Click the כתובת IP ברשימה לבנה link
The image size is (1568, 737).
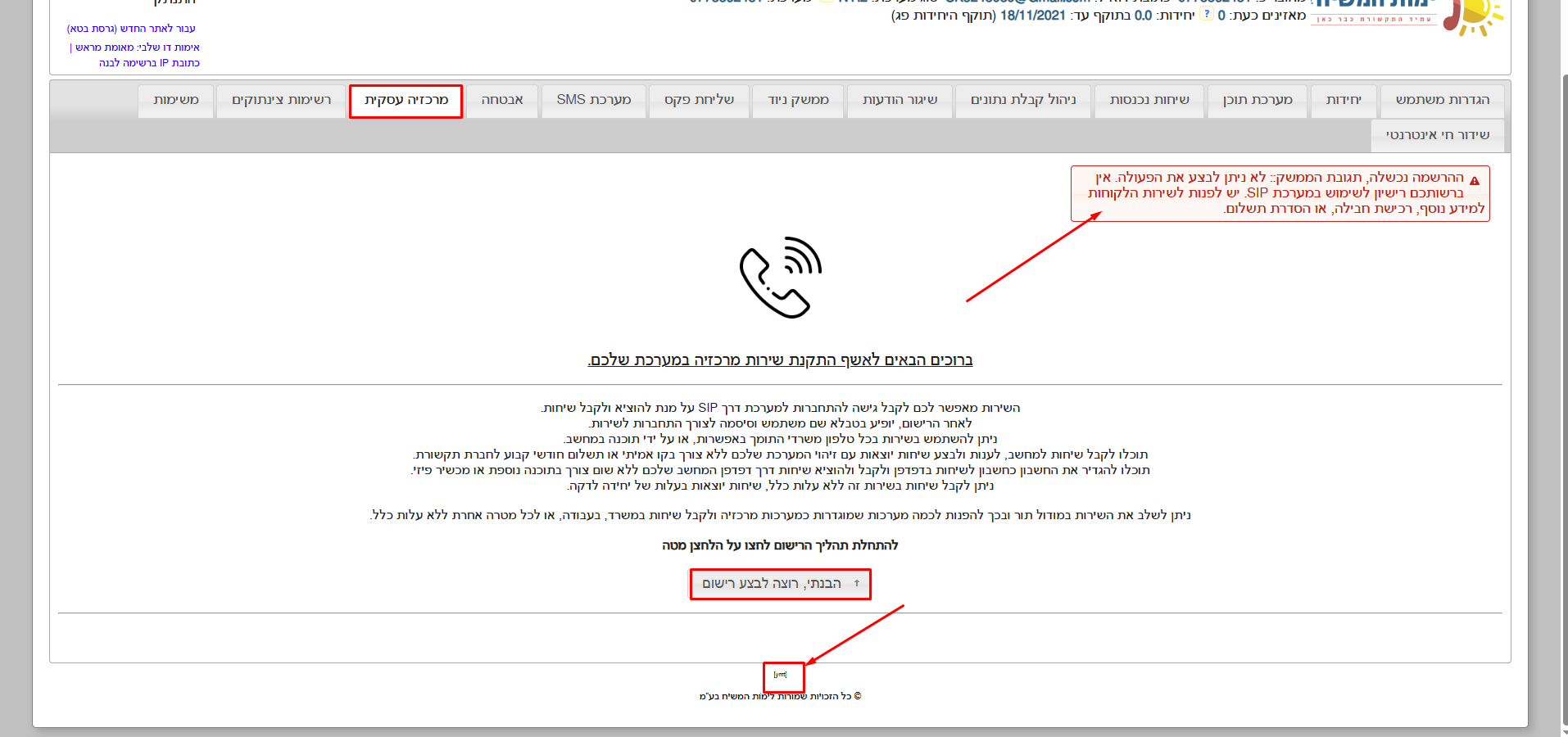149,63
